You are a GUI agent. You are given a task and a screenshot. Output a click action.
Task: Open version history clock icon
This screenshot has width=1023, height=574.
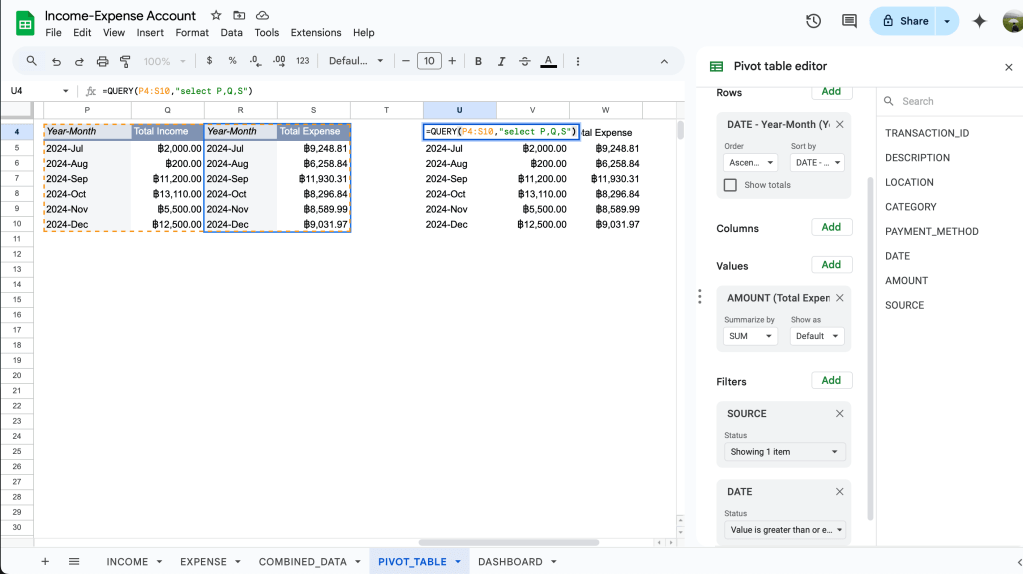(813, 21)
